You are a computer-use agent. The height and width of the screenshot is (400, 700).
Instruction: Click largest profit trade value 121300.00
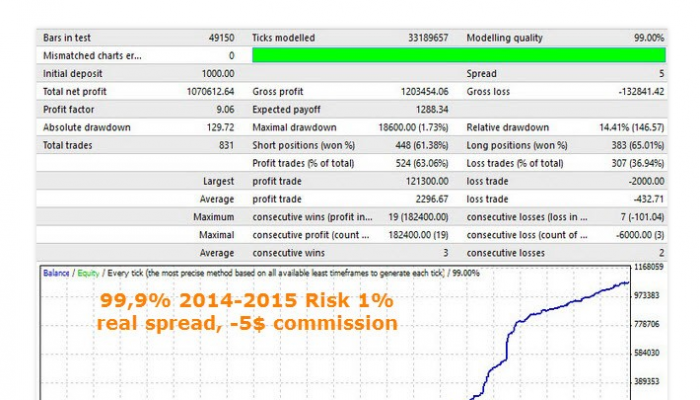pos(427,181)
